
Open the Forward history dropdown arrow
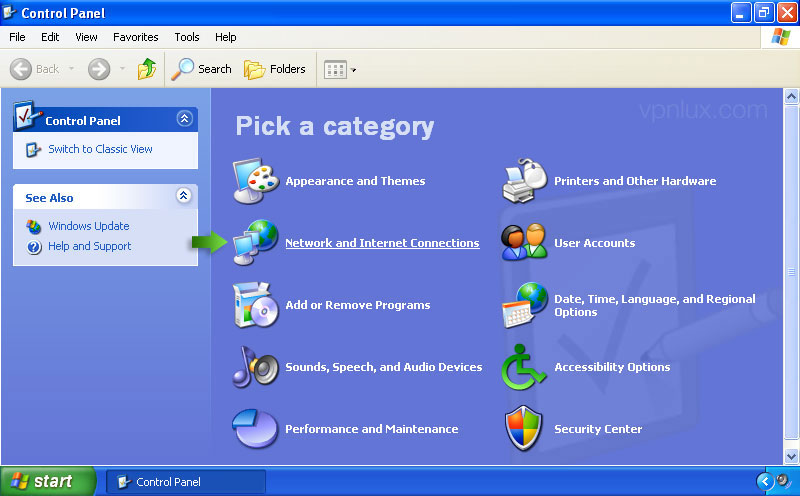(x=122, y=69)
